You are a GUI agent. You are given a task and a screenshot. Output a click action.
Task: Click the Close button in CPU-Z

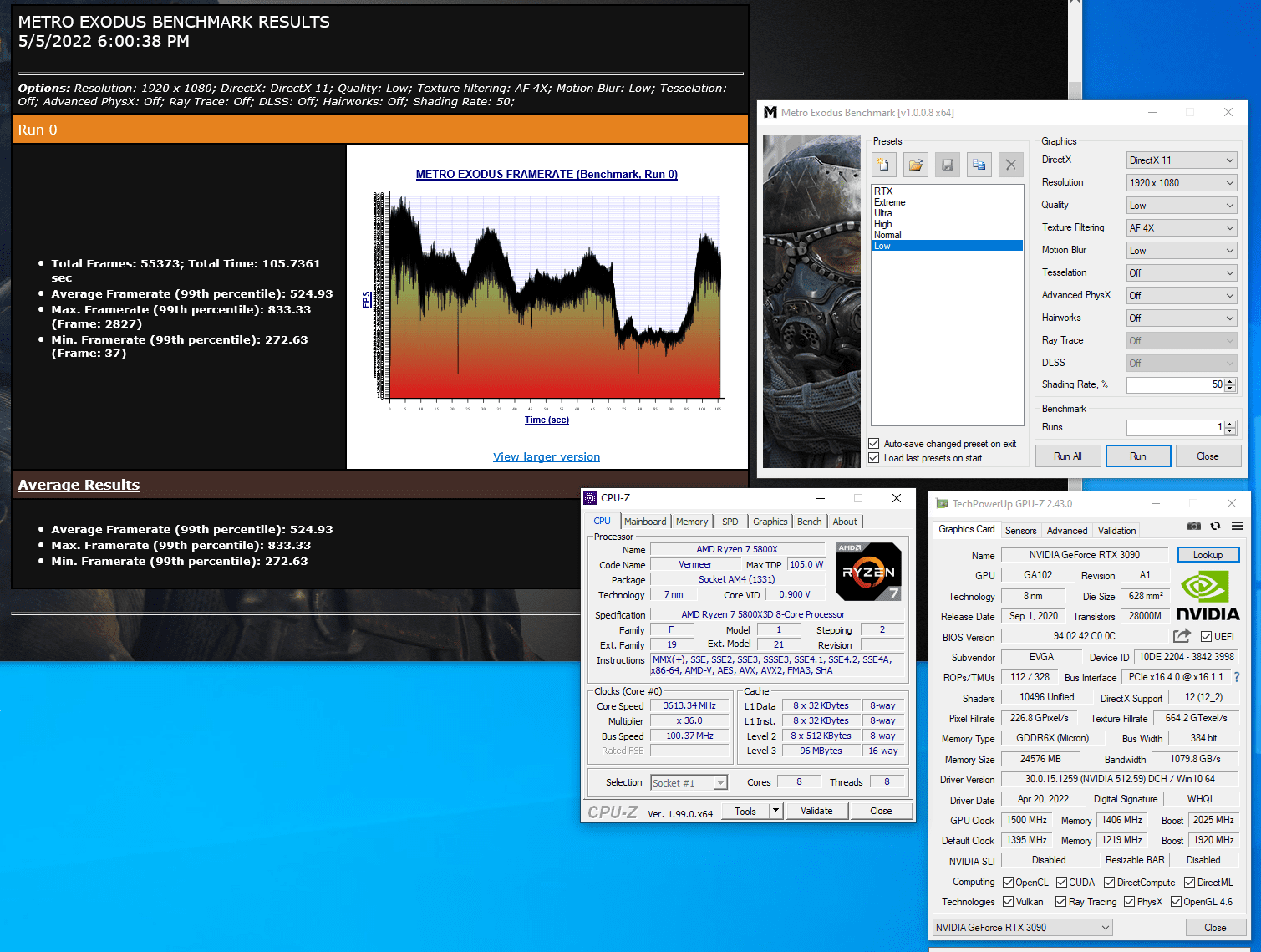tap(881, 811)
